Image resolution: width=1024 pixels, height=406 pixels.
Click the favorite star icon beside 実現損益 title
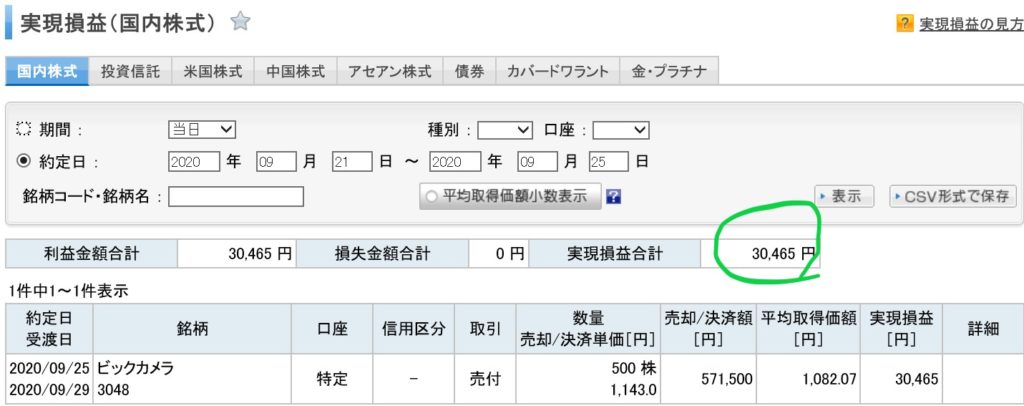tap(240, 21)
